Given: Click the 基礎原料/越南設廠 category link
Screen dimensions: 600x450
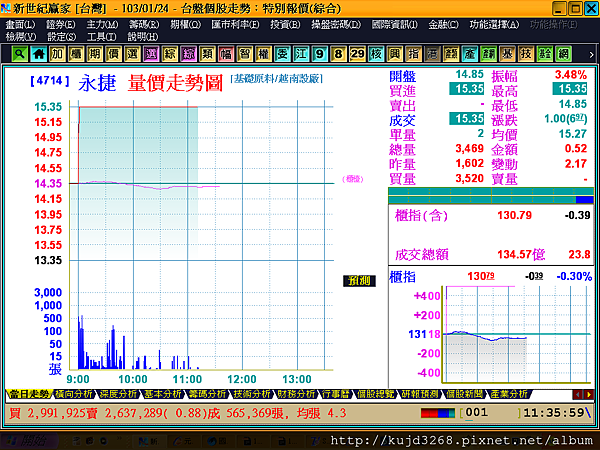Looking at the screenshot, I should (x=277, y=79).
